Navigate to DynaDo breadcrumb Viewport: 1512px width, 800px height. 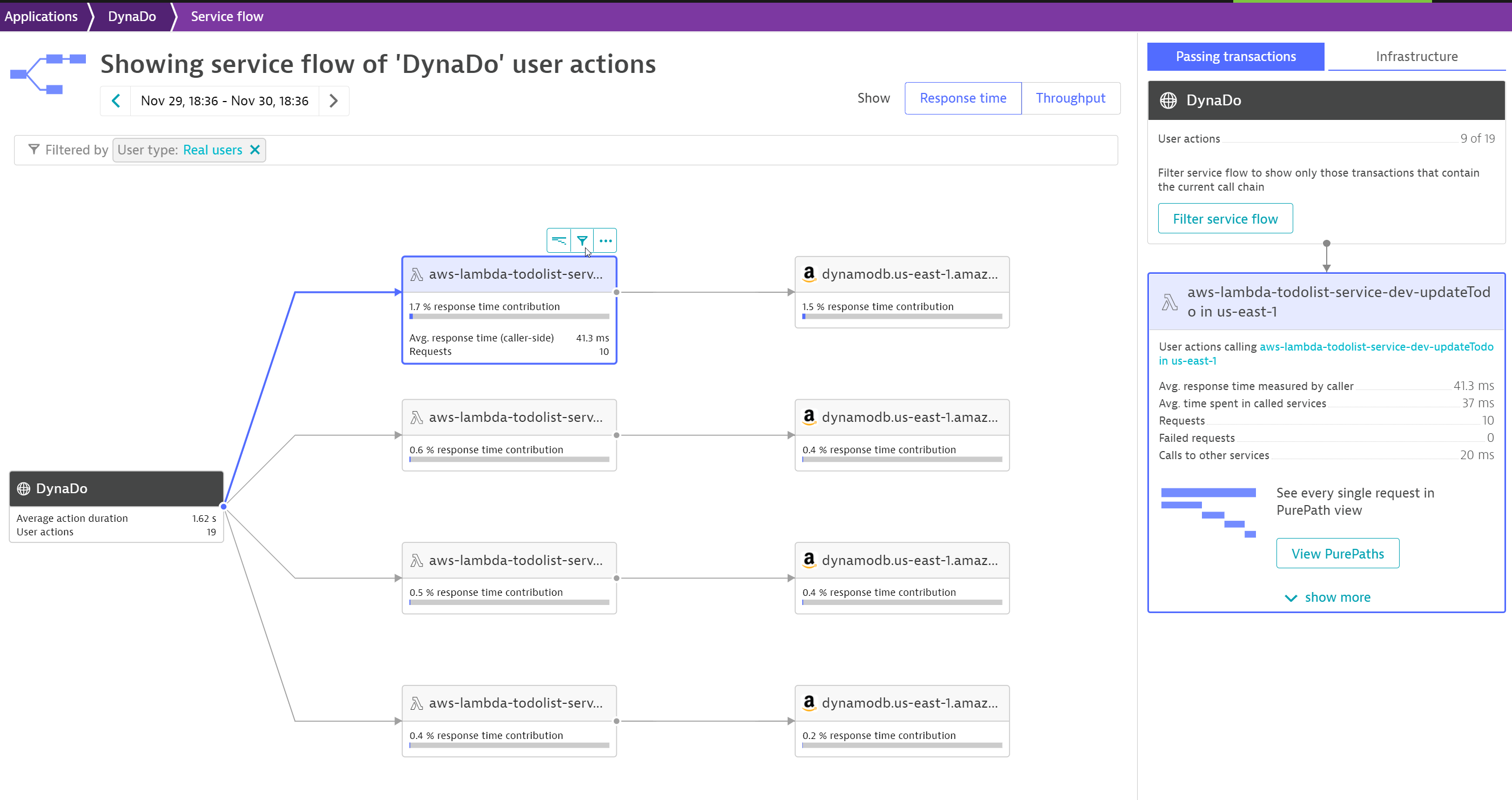click(132, 16)
